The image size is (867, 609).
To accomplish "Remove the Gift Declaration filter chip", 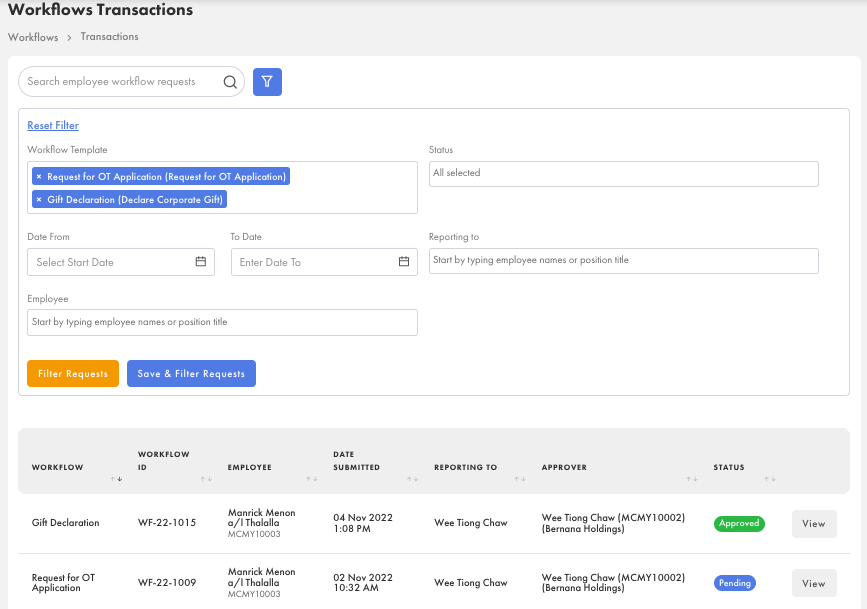I will [39, 199].
